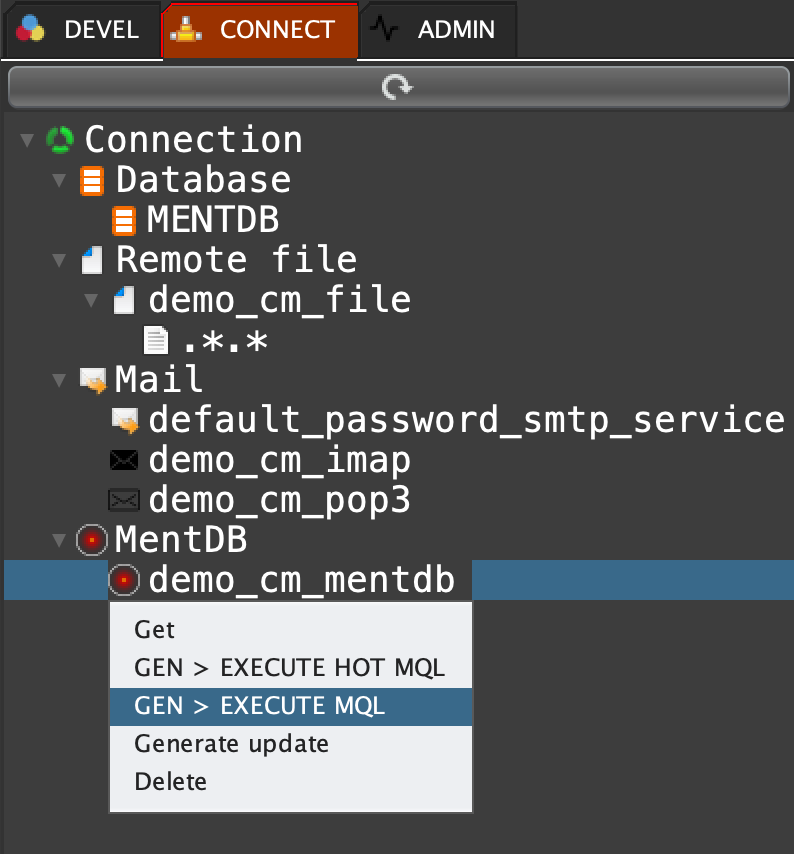Click the default_password_smtp_service mail icon

pos(124,421)
